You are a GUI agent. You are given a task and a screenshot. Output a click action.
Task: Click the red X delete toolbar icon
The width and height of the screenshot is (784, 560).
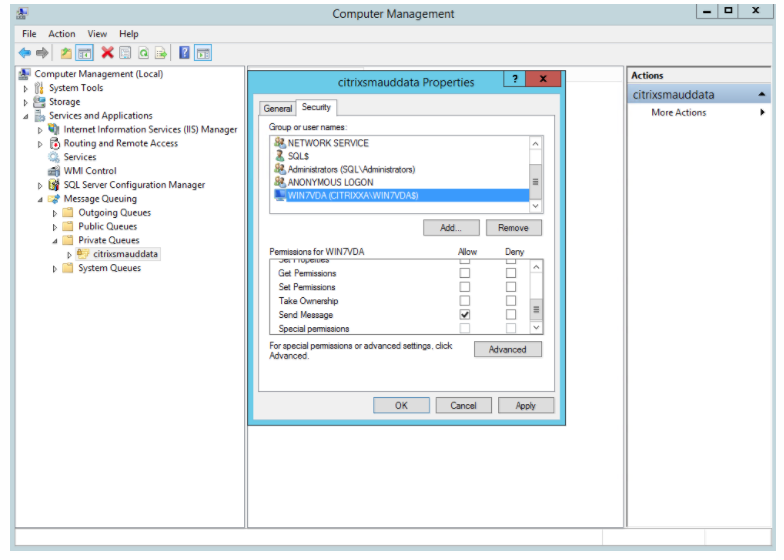[x=106, y=52]
